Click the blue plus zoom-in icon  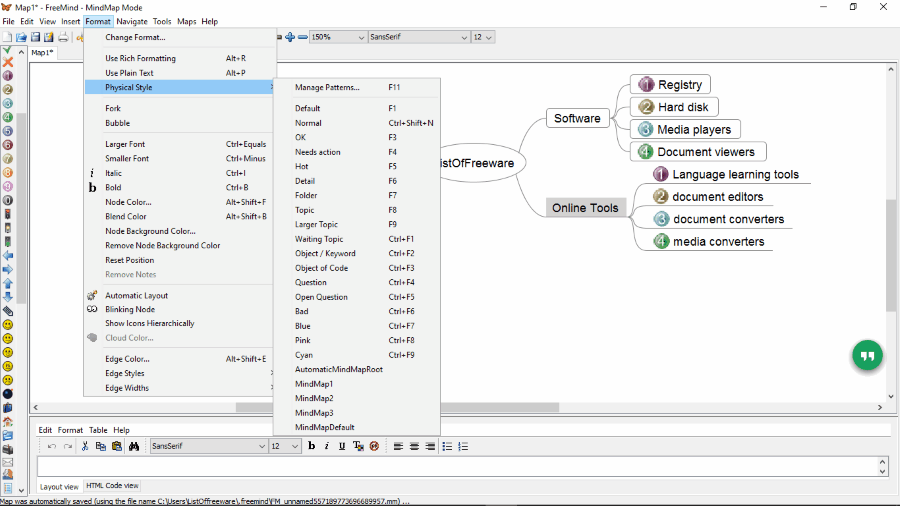point(290,37)
